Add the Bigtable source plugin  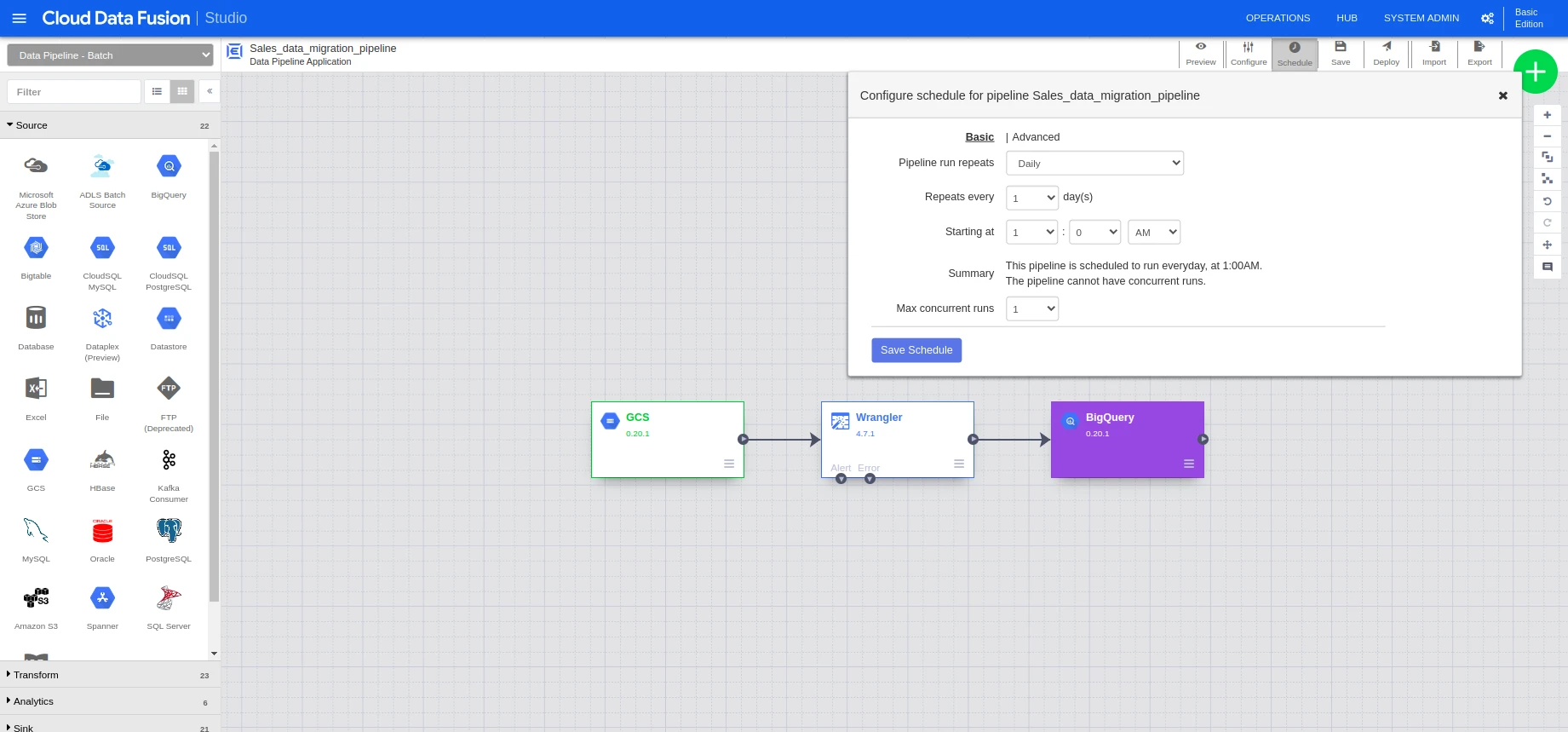click(36, 259)
